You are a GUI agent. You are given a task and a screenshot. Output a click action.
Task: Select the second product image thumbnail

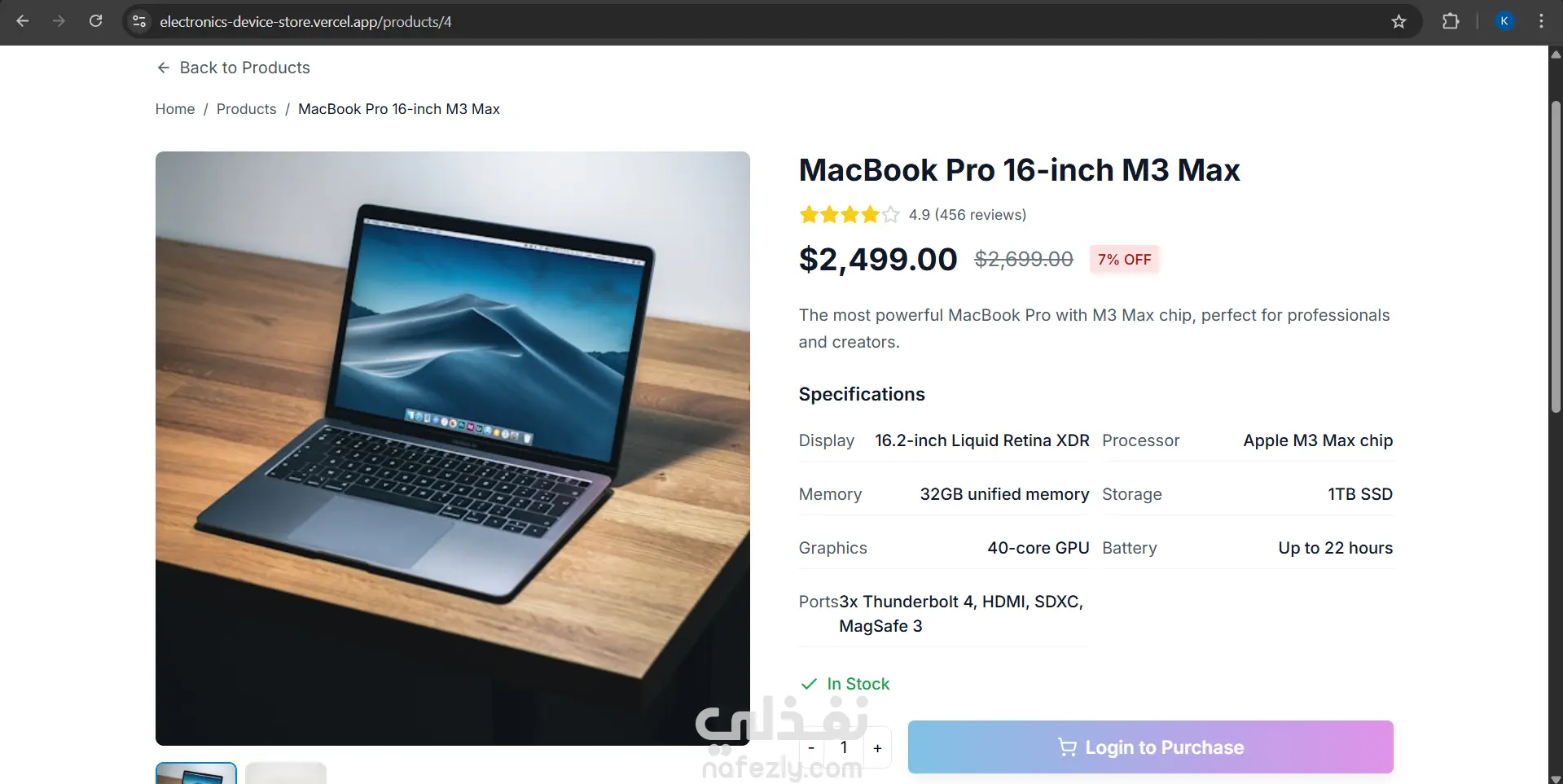pyautogui.click(x=286, y=773)
